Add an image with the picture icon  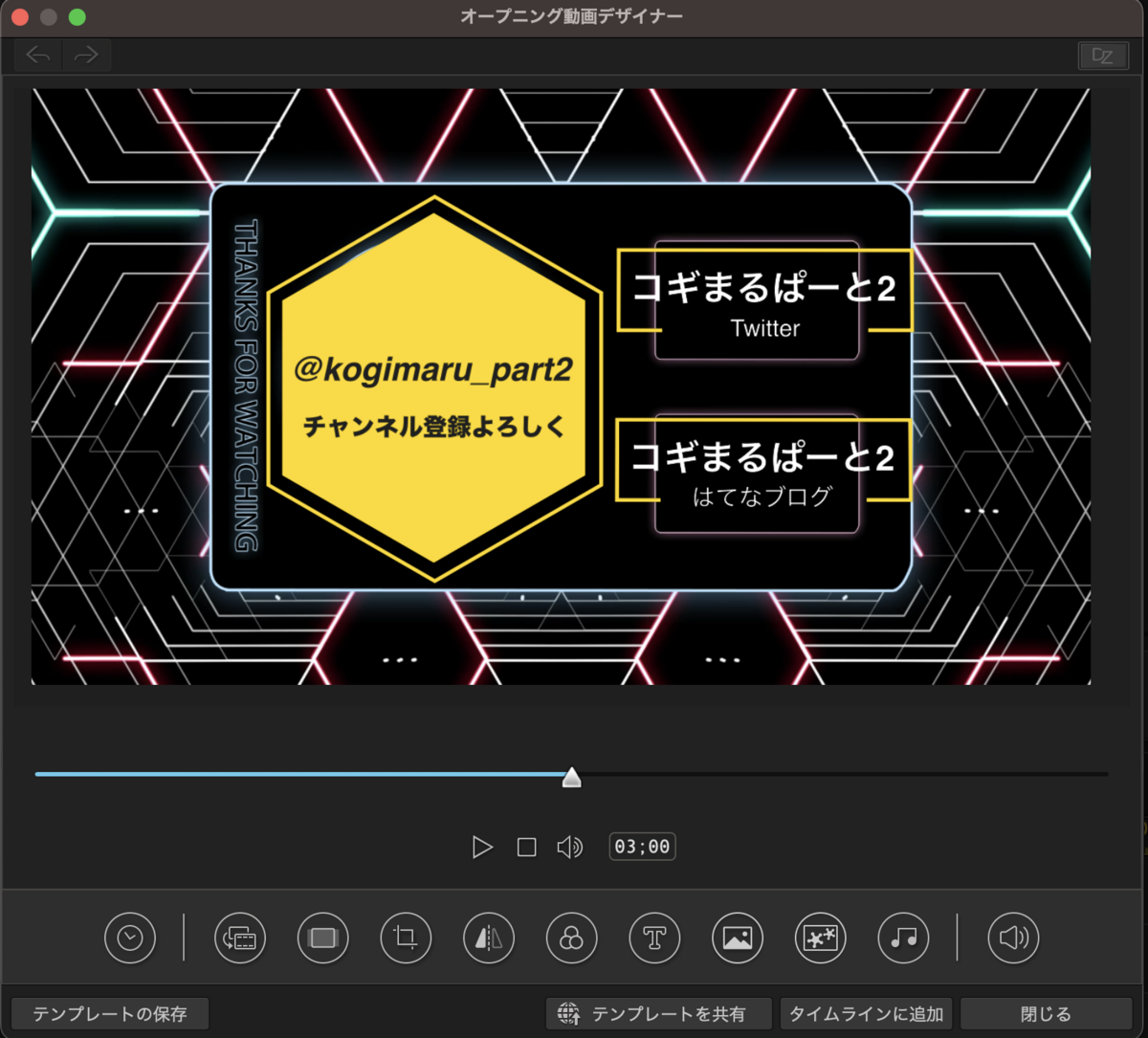pyautogui.click(x=738, y=938)
